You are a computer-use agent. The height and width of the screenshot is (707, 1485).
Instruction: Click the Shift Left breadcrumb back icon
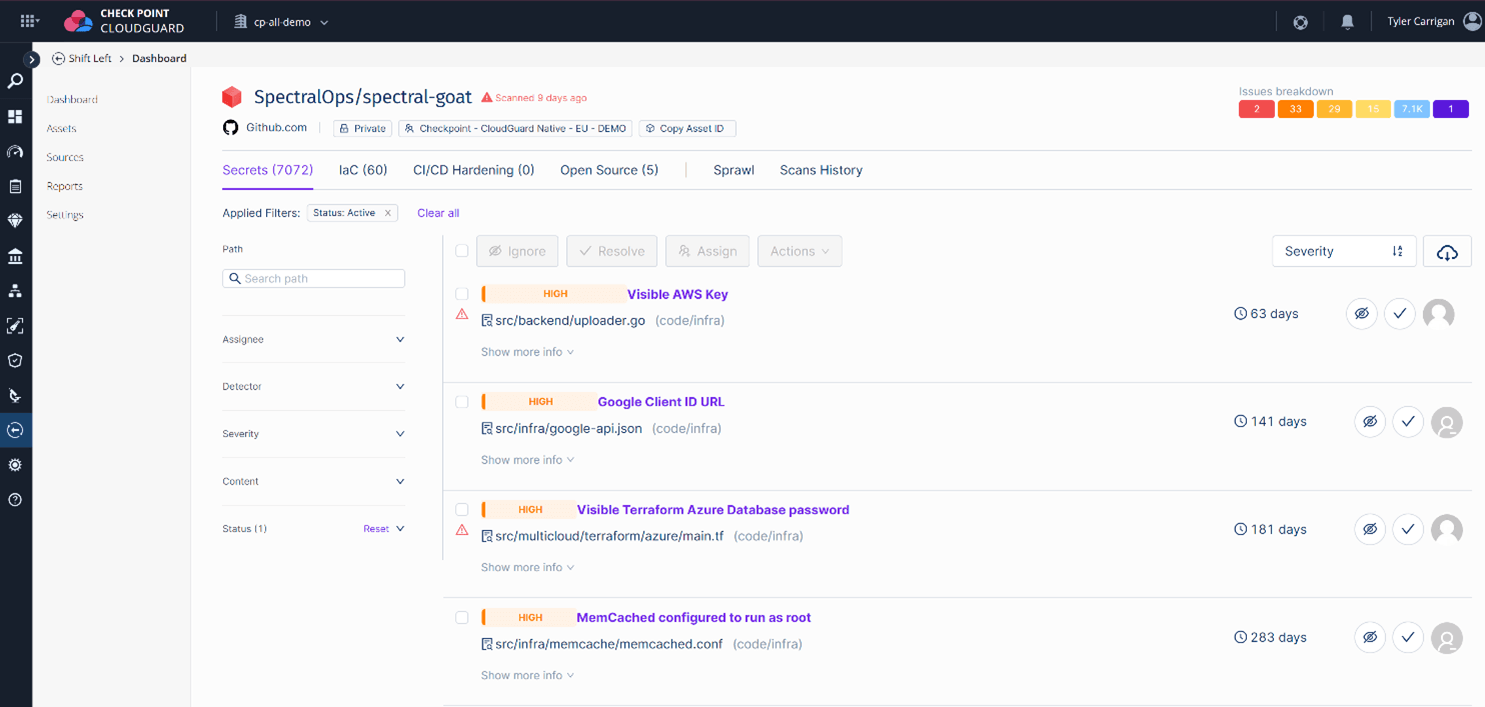tap(58, 58)
